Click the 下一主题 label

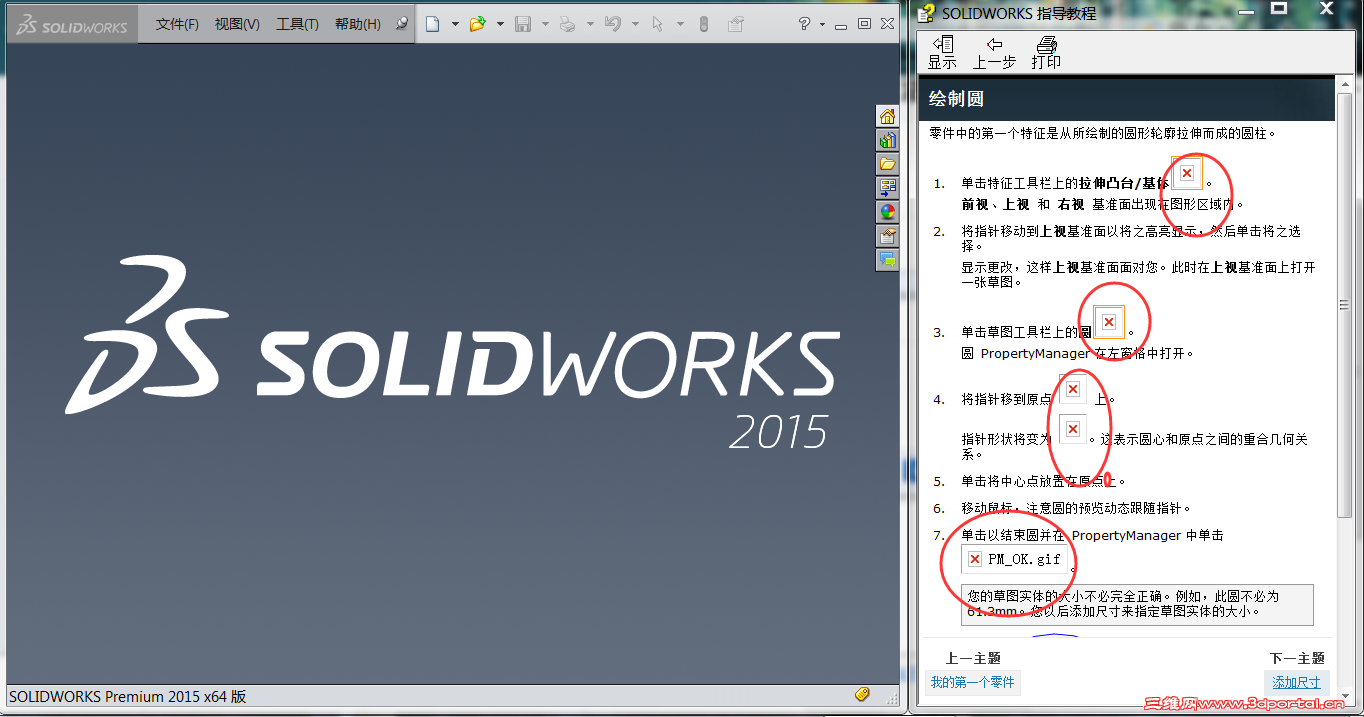coord(1297,658)
